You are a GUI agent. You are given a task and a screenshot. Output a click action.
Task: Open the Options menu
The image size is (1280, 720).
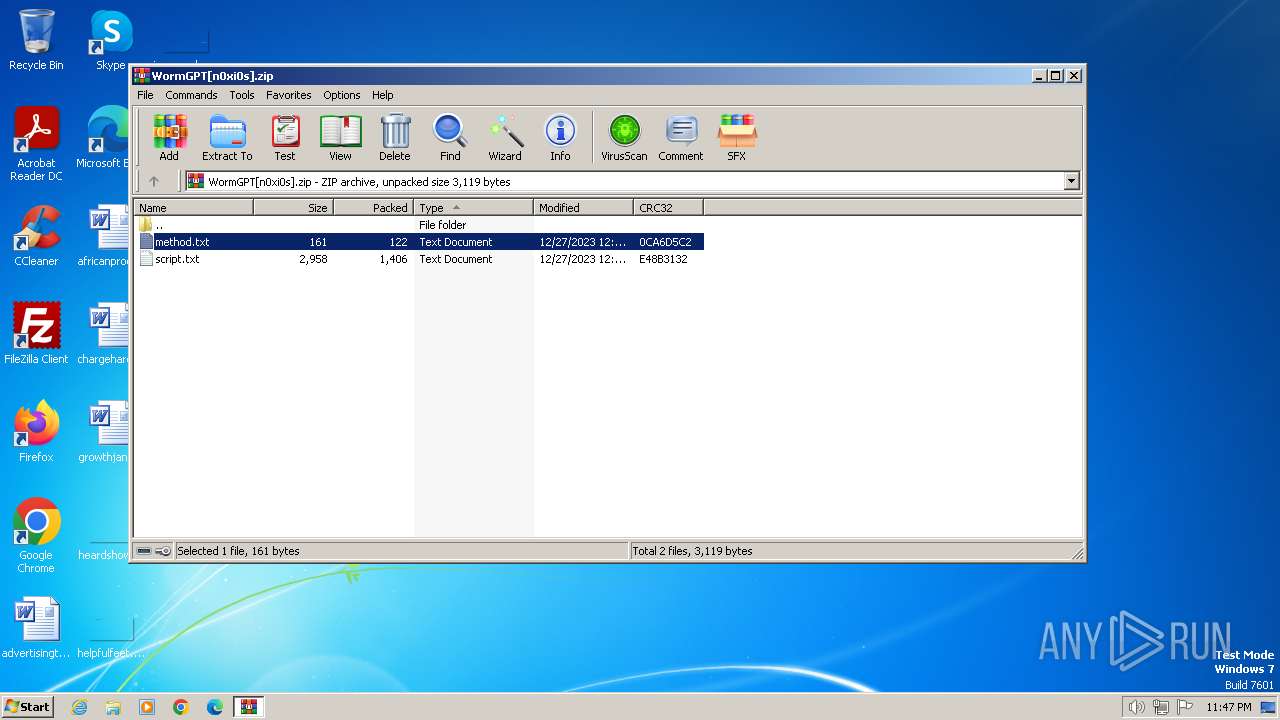point(342,95)
